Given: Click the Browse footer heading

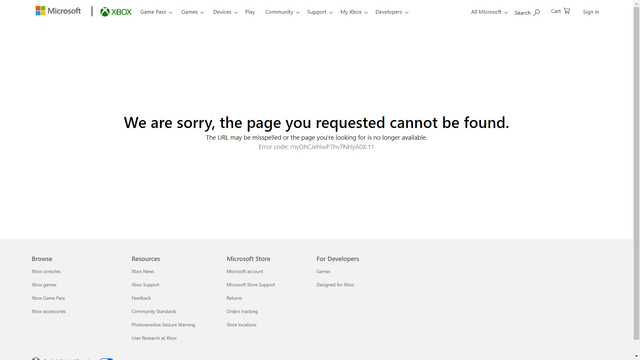Looking at the screenshot, I should click(42, 259).
